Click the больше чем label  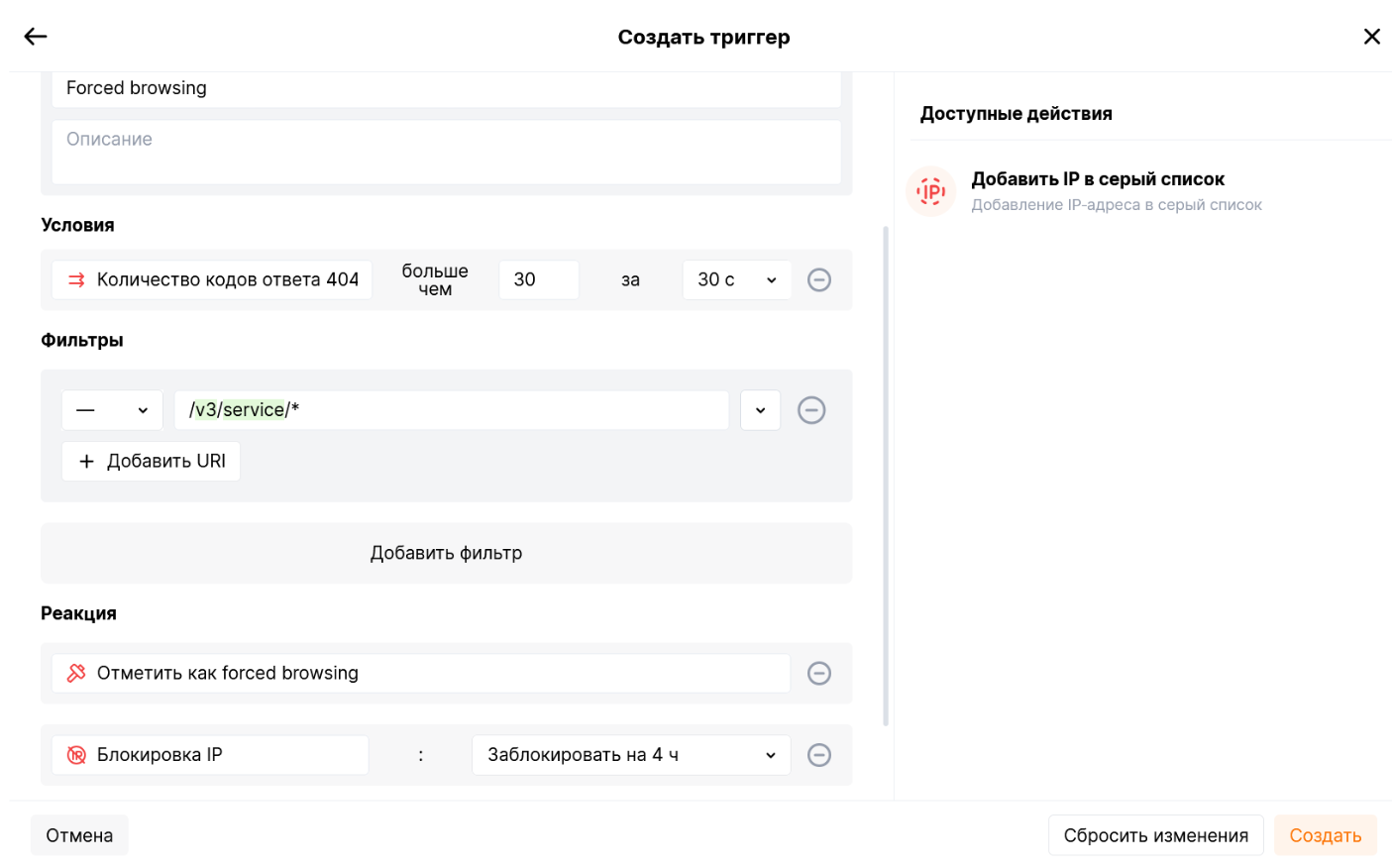coord(435,279)
